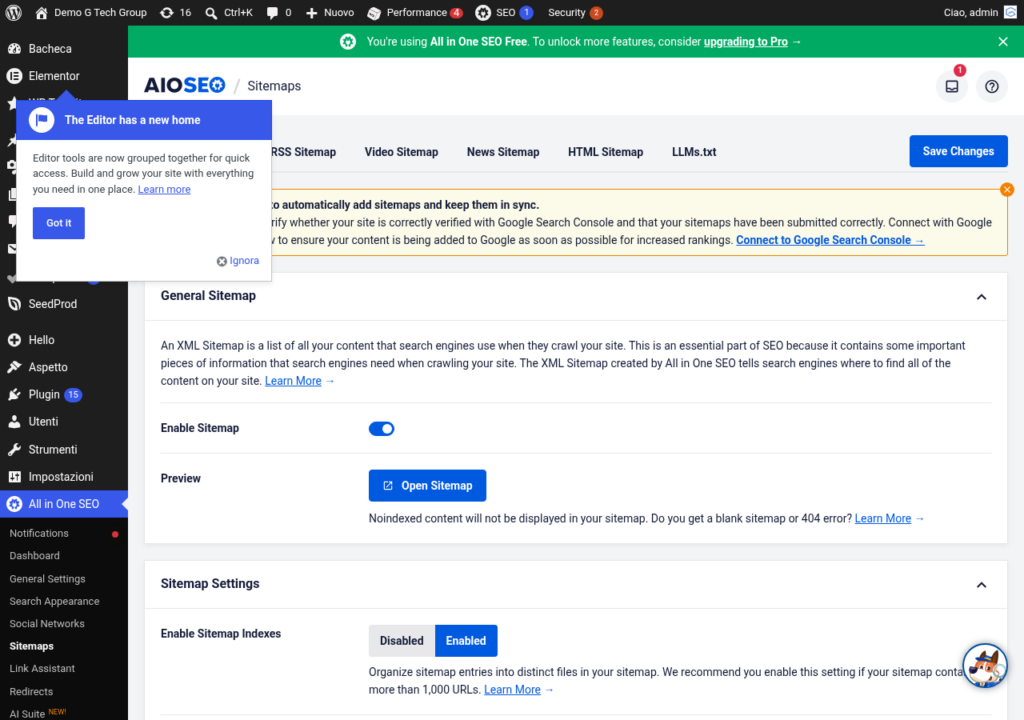Screen dimensions: 1024x720
Task: Open the Ciao, admin account menu
Action: (980, 12)
